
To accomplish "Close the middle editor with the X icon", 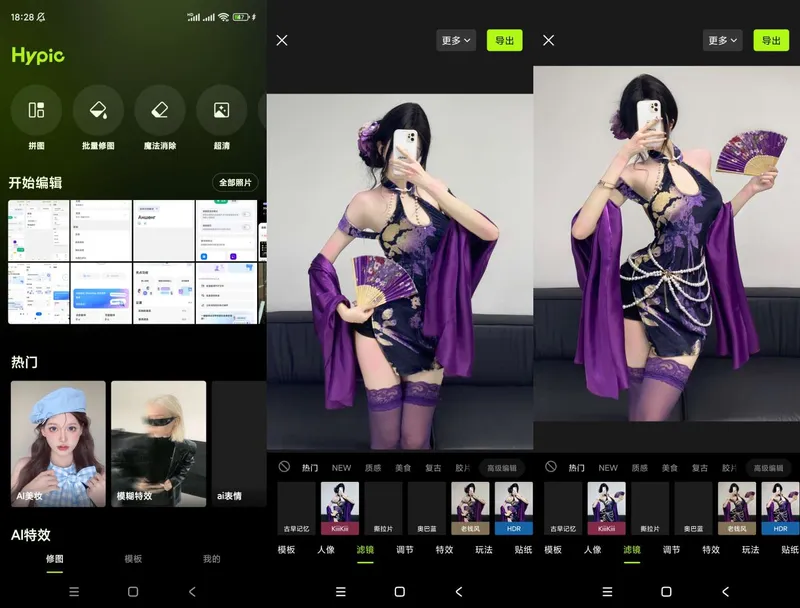I will [282, 40].
